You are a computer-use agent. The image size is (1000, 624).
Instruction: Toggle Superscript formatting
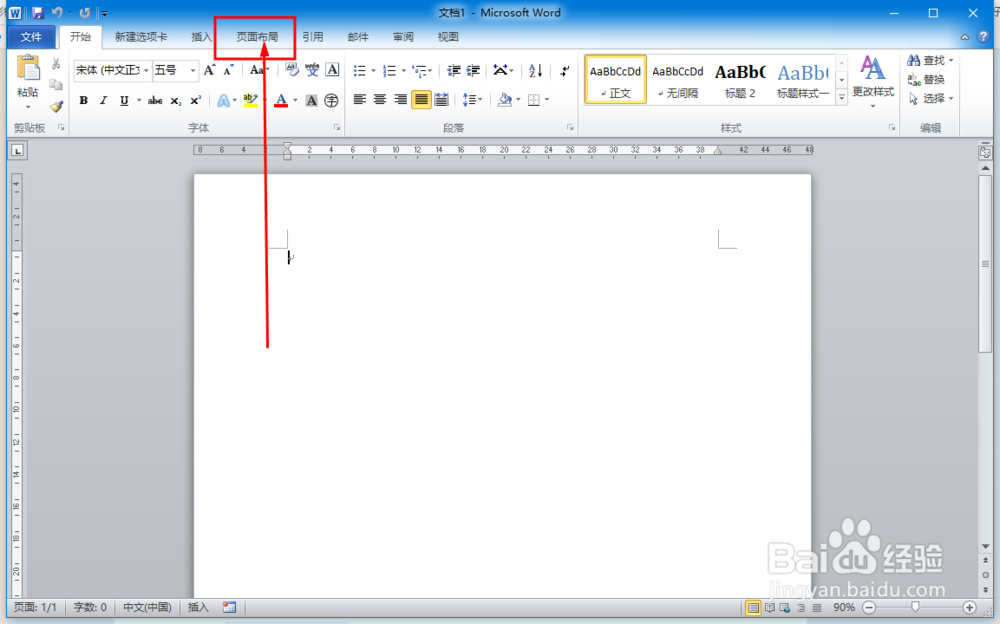pyautogui.click(x=196, y=100)
